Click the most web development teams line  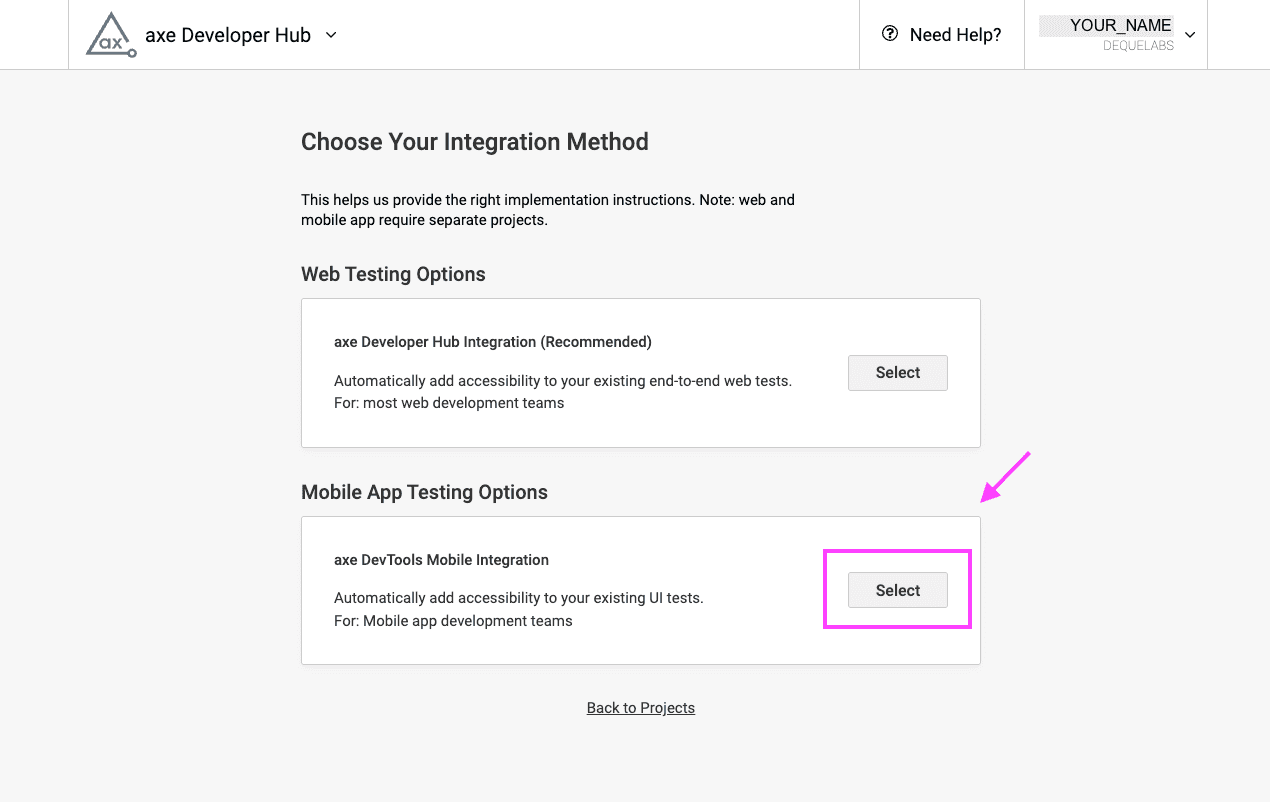click(x=449, y=403)
